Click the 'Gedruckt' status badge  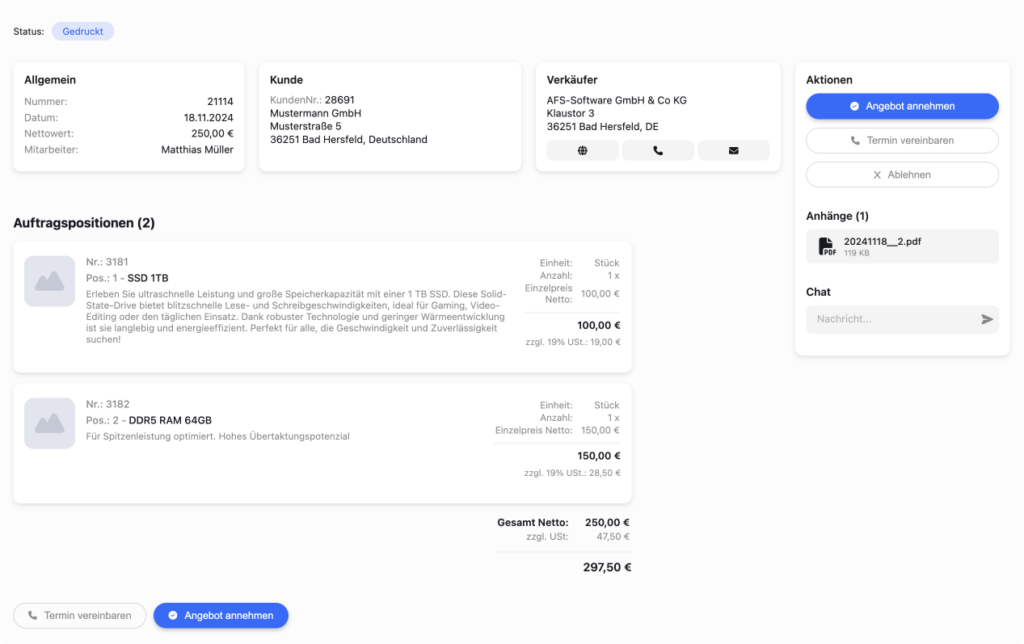coord(83,31)
